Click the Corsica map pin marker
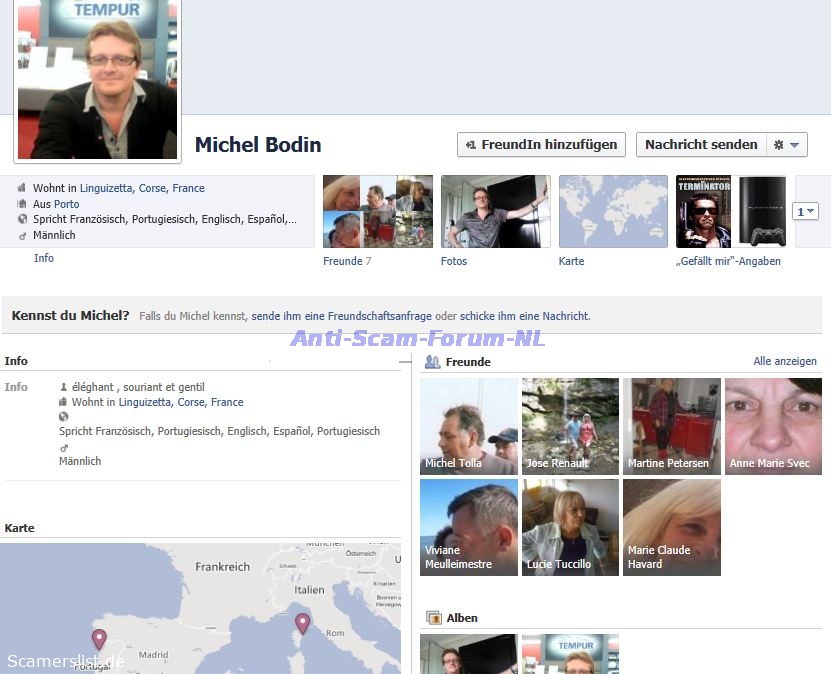The image size is (831, 674). pyautogui.click(x=302, y=623)
